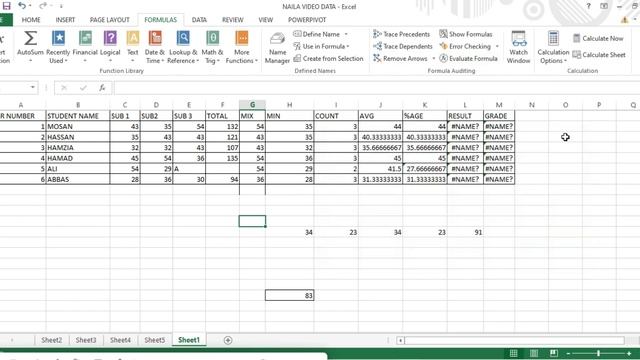This screenshot has height=360, width=640.
Task: Launch the Name Manager
Action: coord(277,48)
